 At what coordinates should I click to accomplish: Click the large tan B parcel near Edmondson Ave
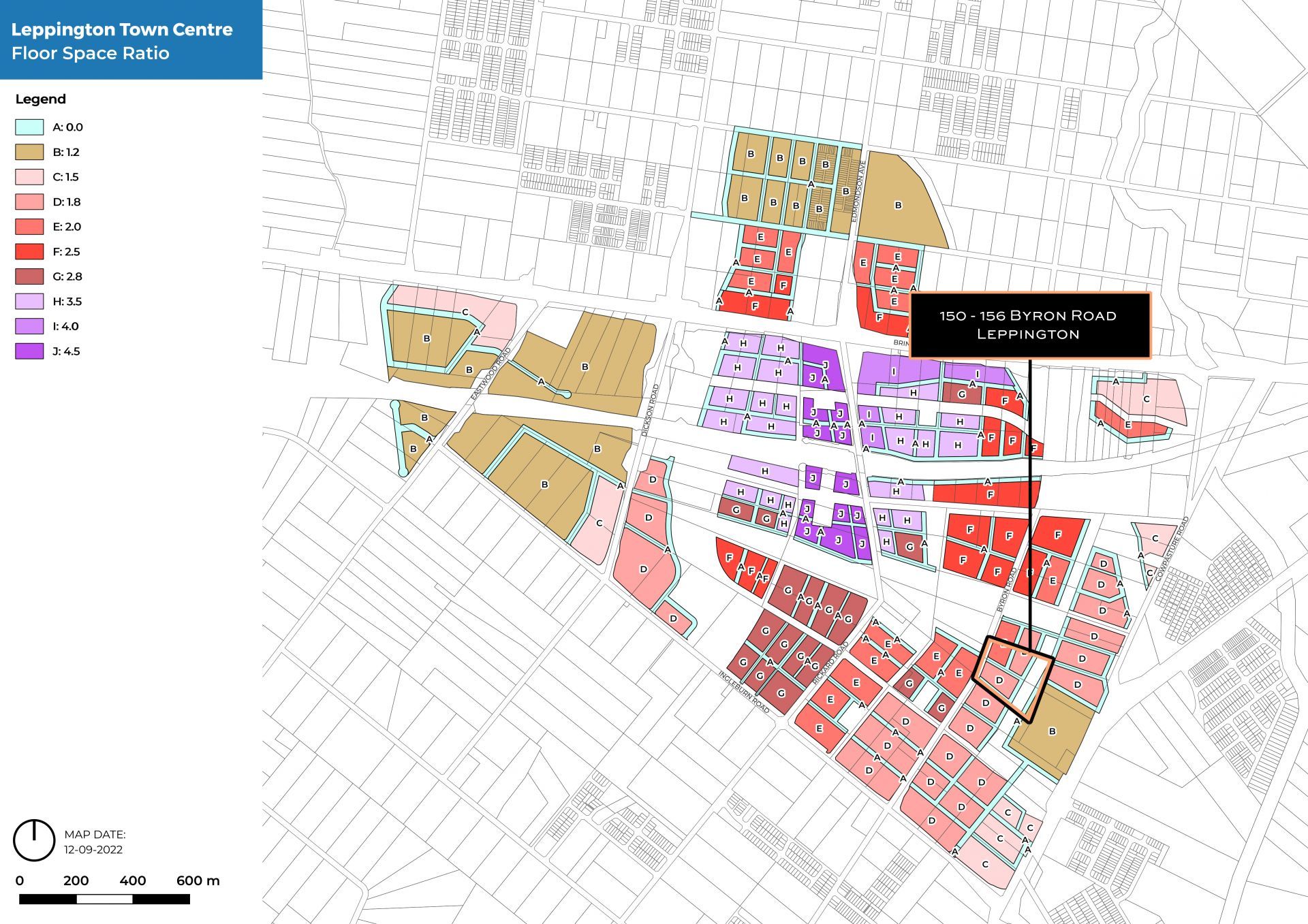pos(898,204)
